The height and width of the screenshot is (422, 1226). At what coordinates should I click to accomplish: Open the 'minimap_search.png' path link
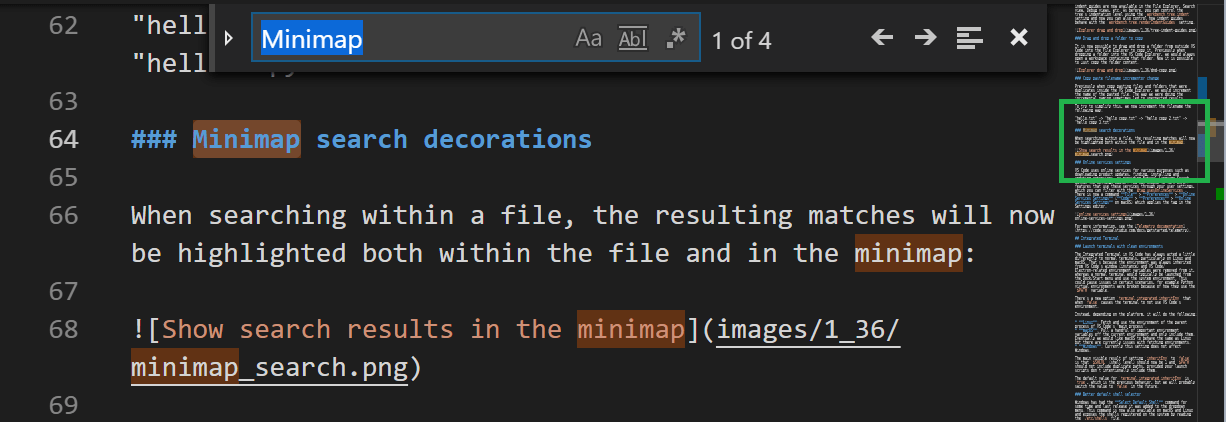tap(270, 368)
